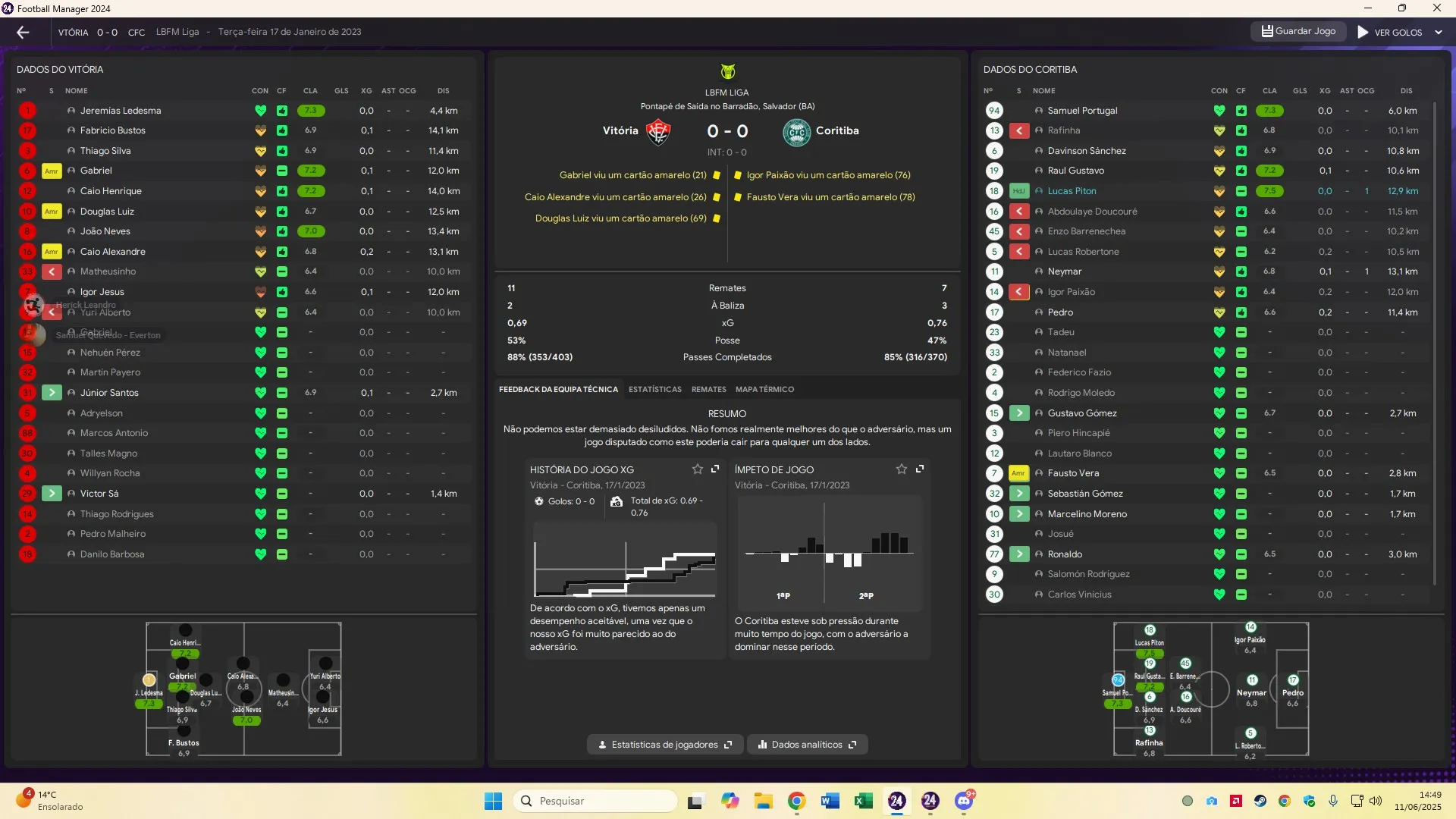
Task: Sort the Vitória table by the CLA column
Action: 310,90
